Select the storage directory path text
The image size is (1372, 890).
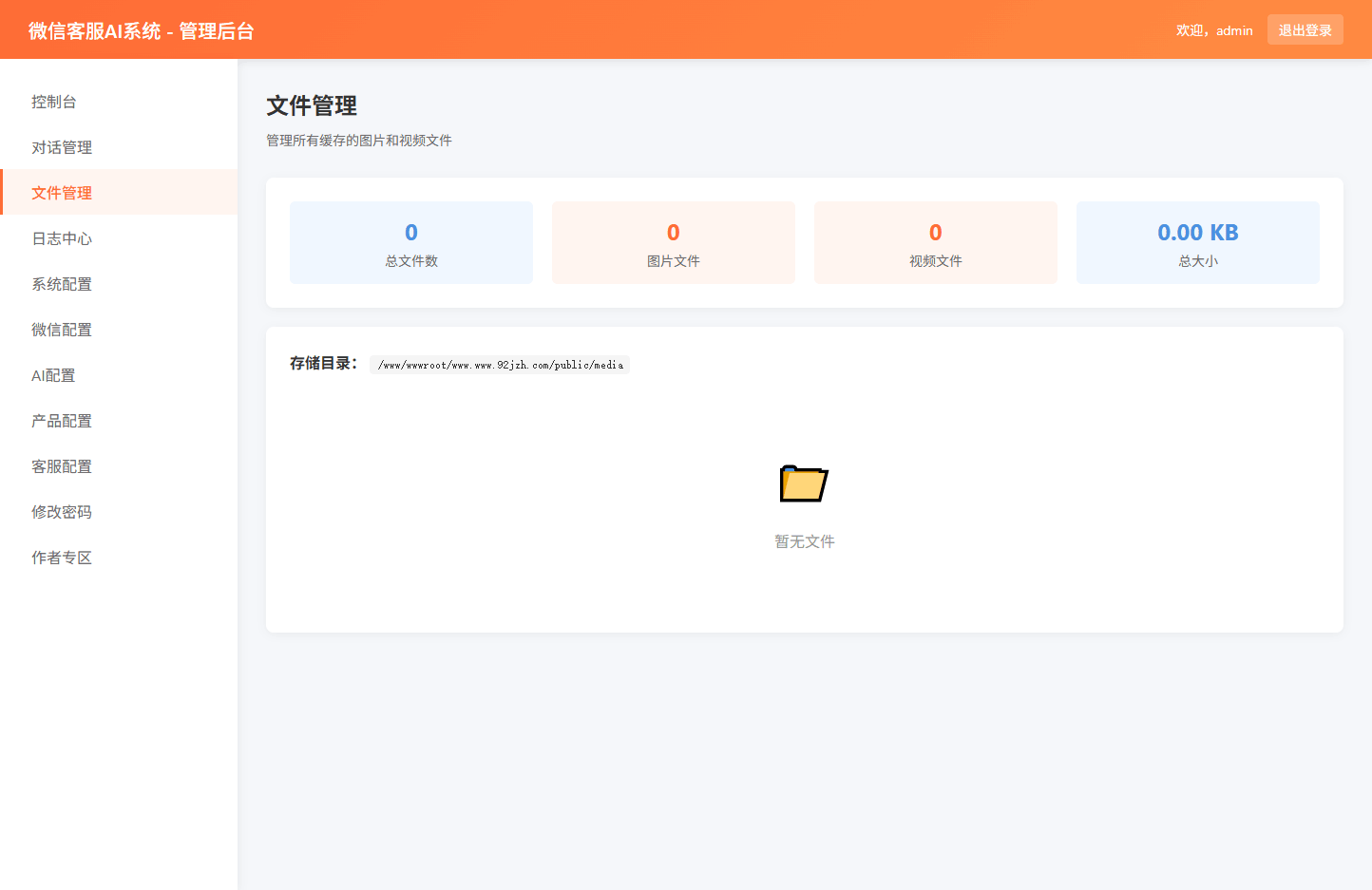pyautogui.click(x=499, y=364)
